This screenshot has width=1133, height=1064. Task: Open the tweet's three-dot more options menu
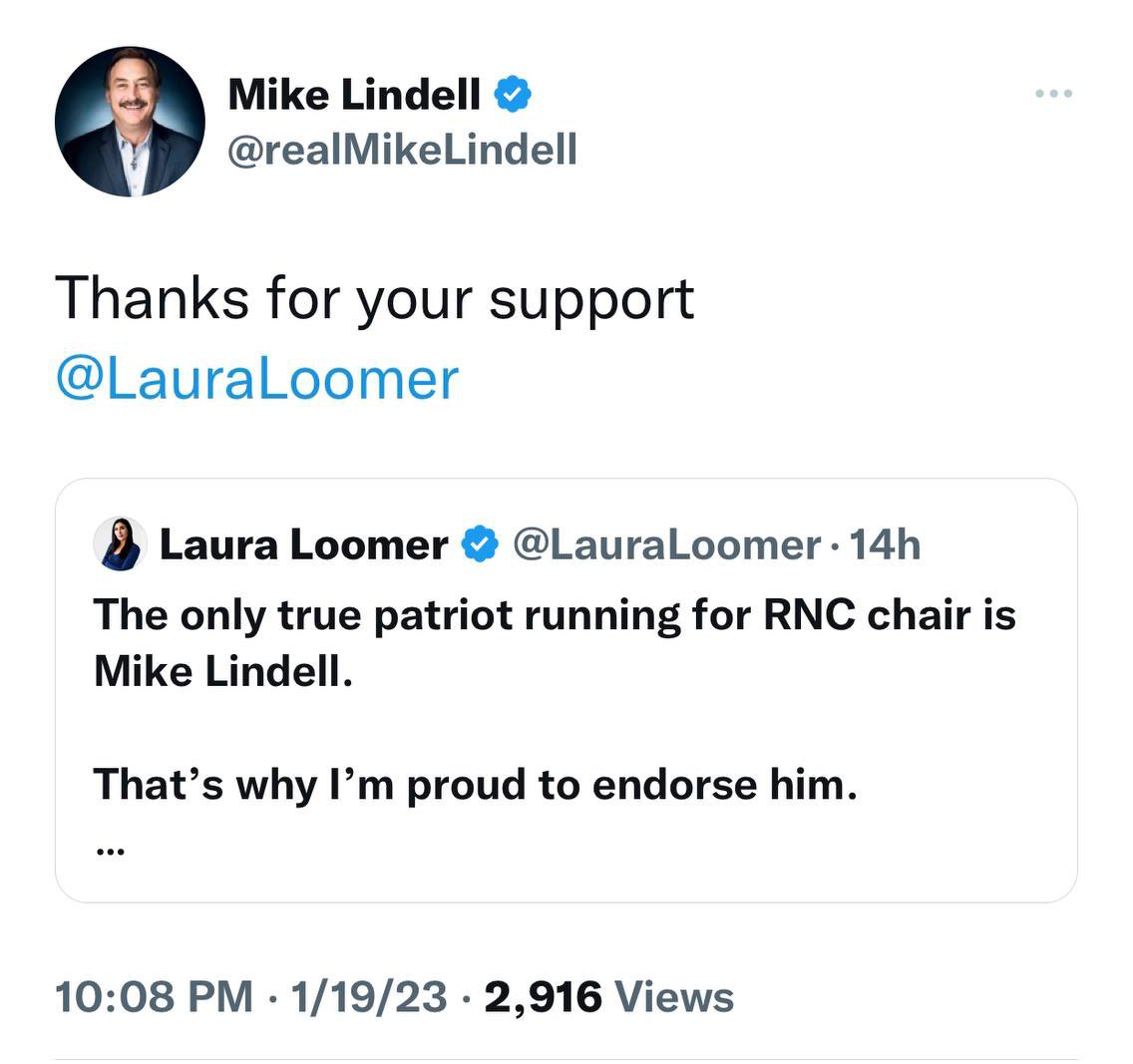[1053, 94]
